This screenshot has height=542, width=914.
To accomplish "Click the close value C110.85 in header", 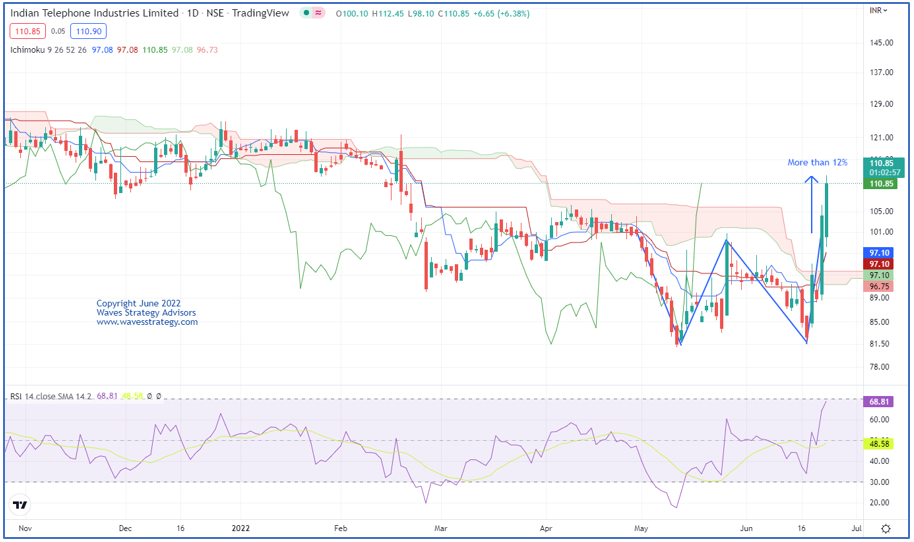I will point(454,13).
